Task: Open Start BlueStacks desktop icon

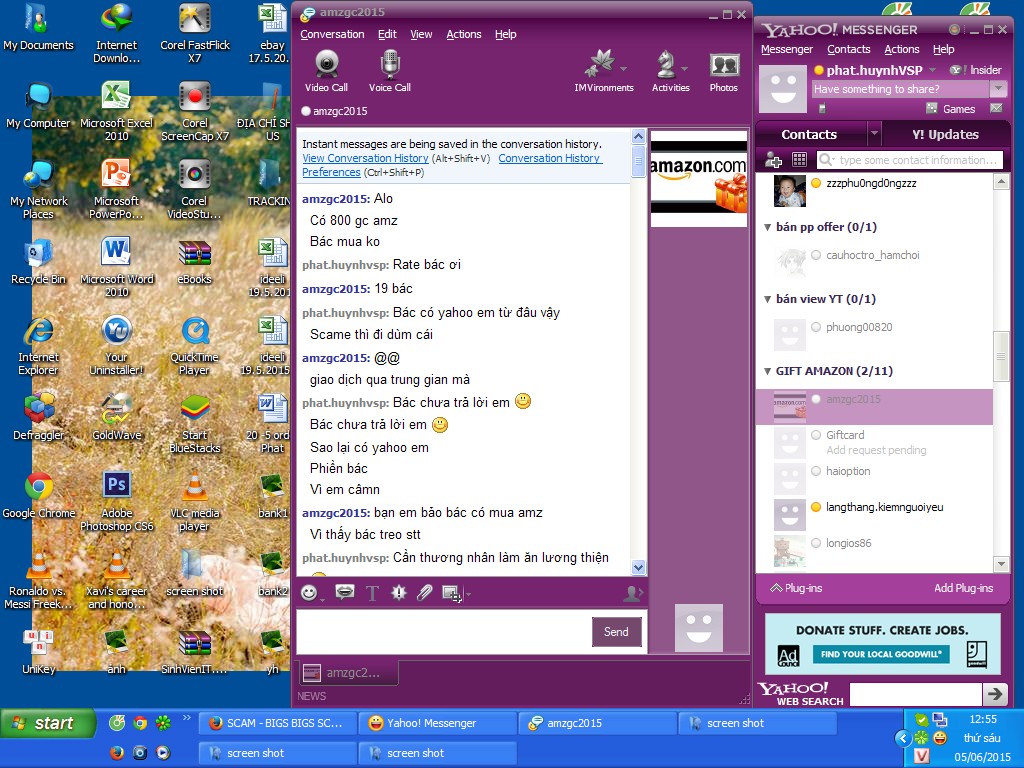Action: click(195, 424)
